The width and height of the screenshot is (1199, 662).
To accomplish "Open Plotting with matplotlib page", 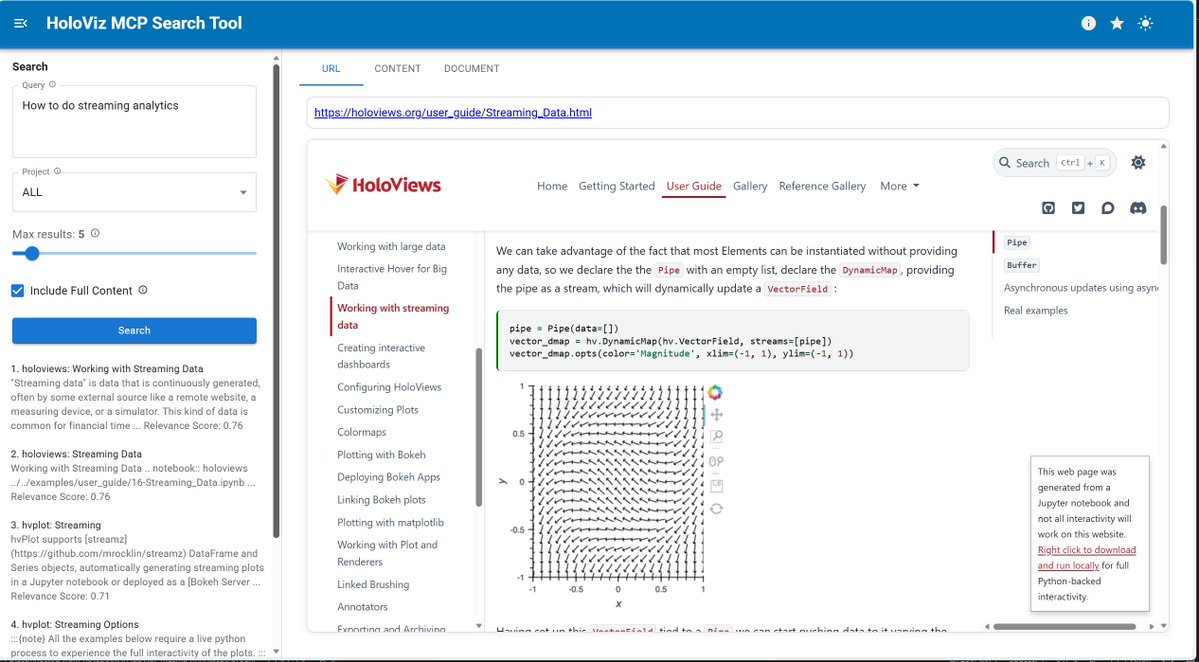I will coord(391,522).
